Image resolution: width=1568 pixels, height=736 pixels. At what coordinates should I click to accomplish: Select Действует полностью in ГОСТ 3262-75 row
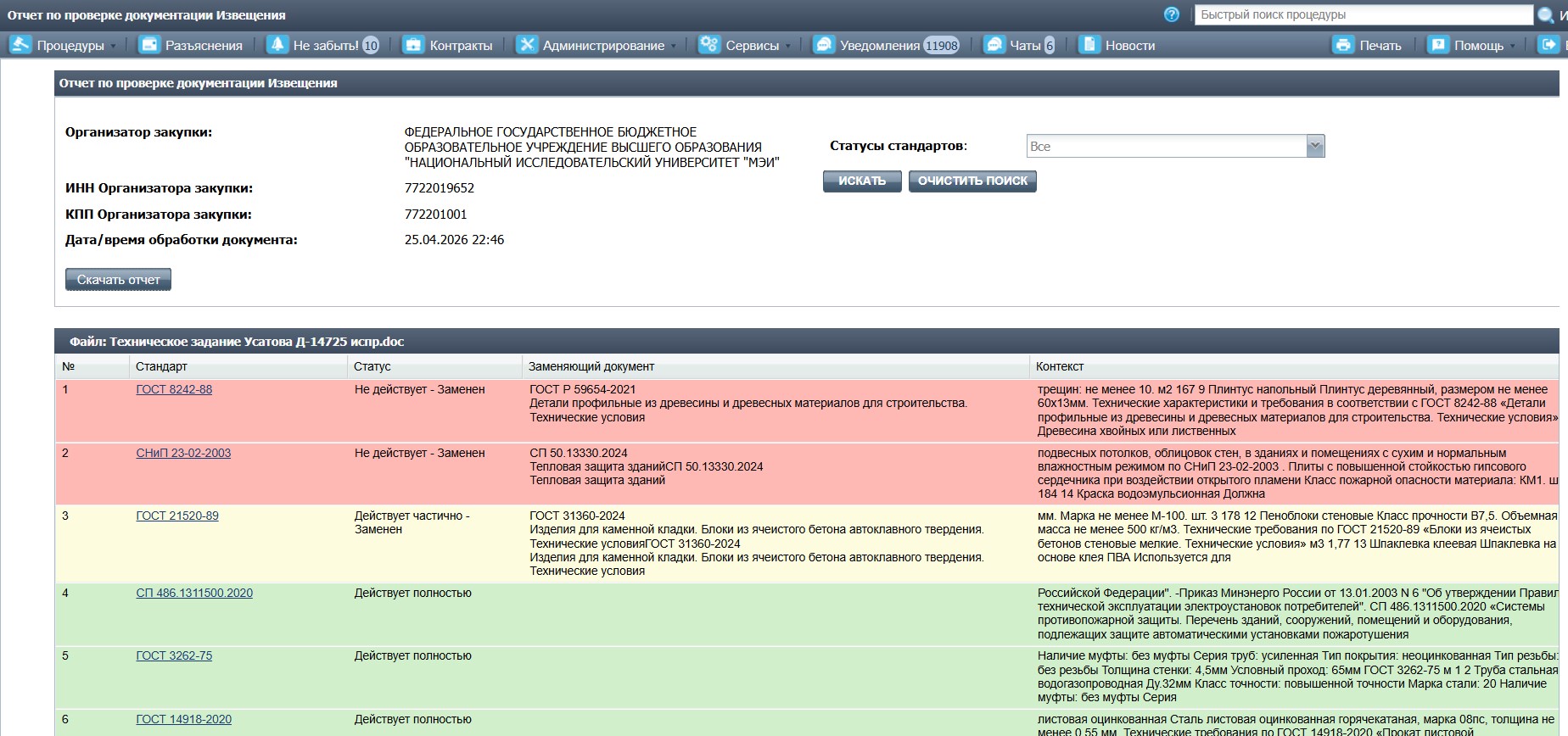412,655
